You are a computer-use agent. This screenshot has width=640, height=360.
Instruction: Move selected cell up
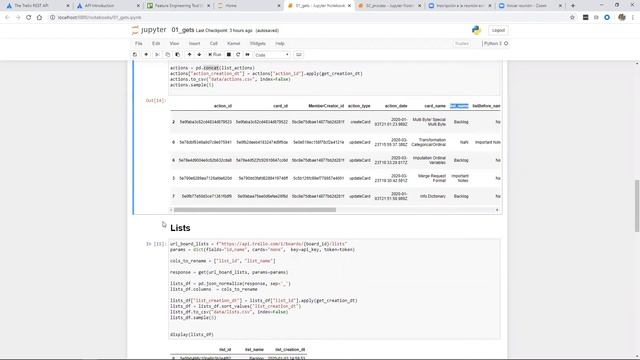coord(189,55)
